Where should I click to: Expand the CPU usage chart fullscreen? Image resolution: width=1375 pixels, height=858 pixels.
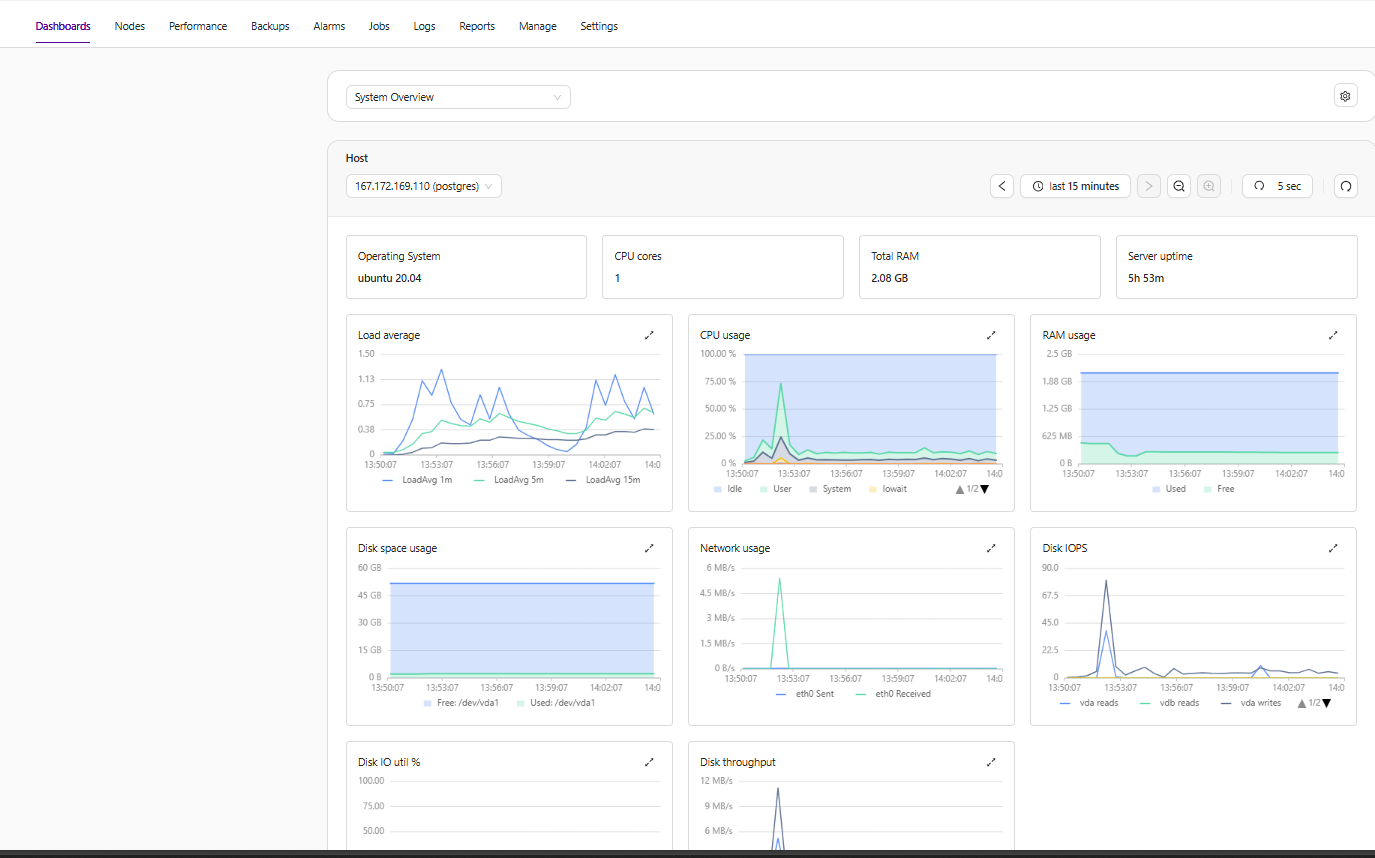point(991,335)
